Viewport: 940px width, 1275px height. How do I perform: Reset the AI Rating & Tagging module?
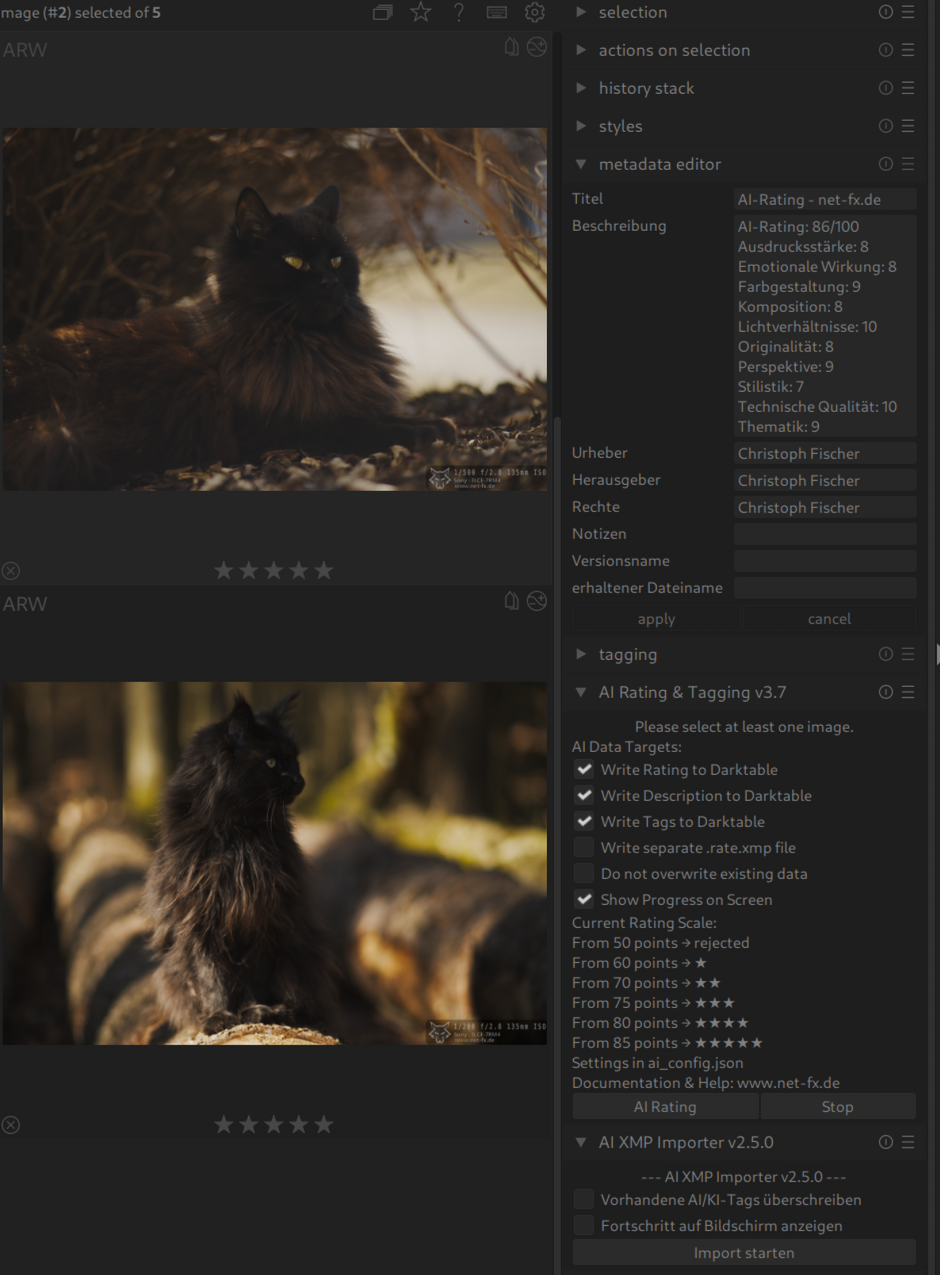click(x=885, y=692)
